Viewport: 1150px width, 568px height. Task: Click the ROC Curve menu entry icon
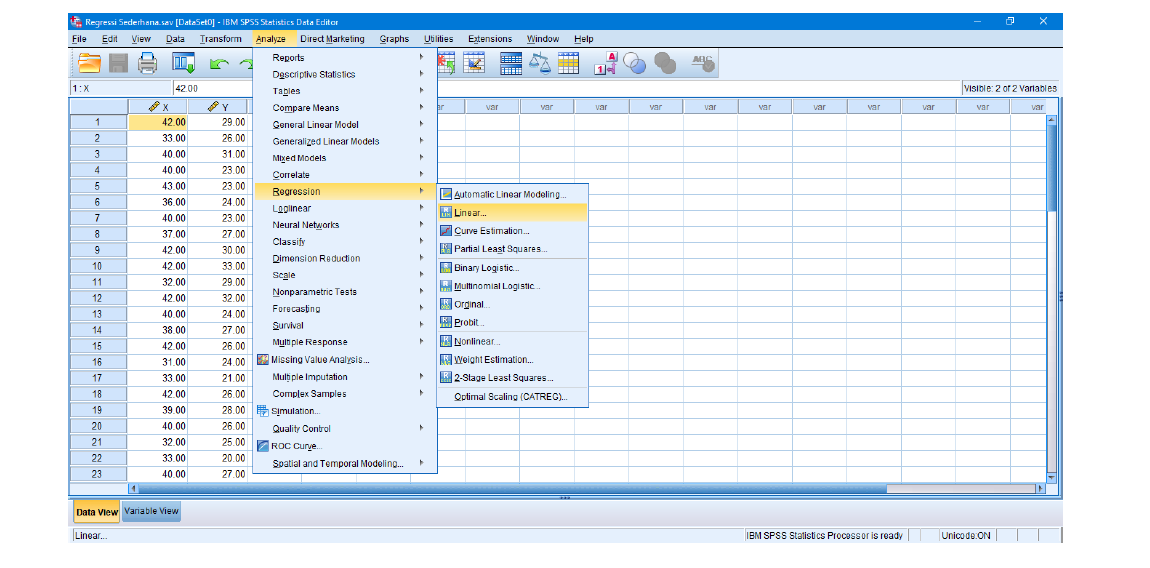[x=263, y=445]
